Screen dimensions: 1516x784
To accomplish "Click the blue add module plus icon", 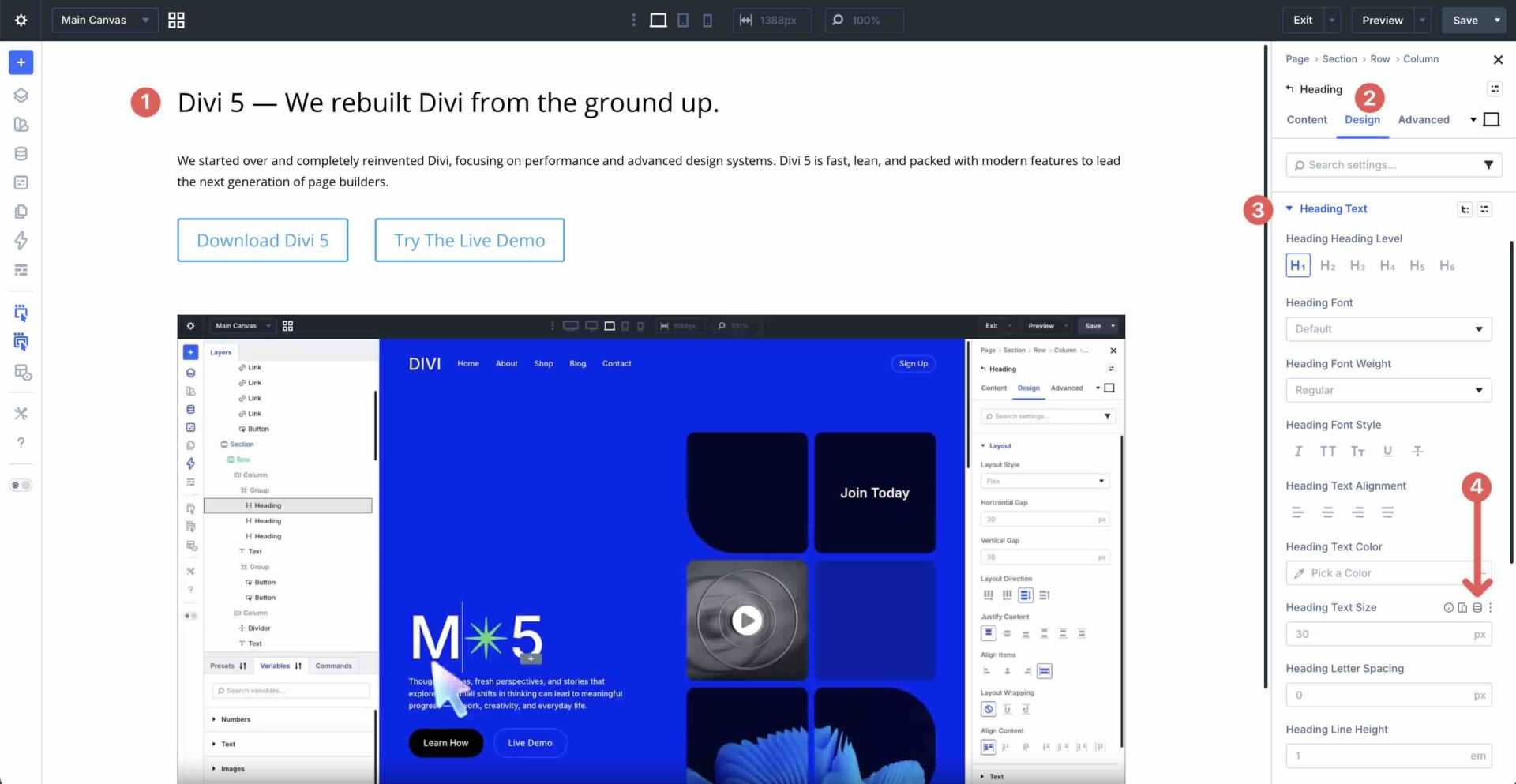I will [x=21, y=62].
